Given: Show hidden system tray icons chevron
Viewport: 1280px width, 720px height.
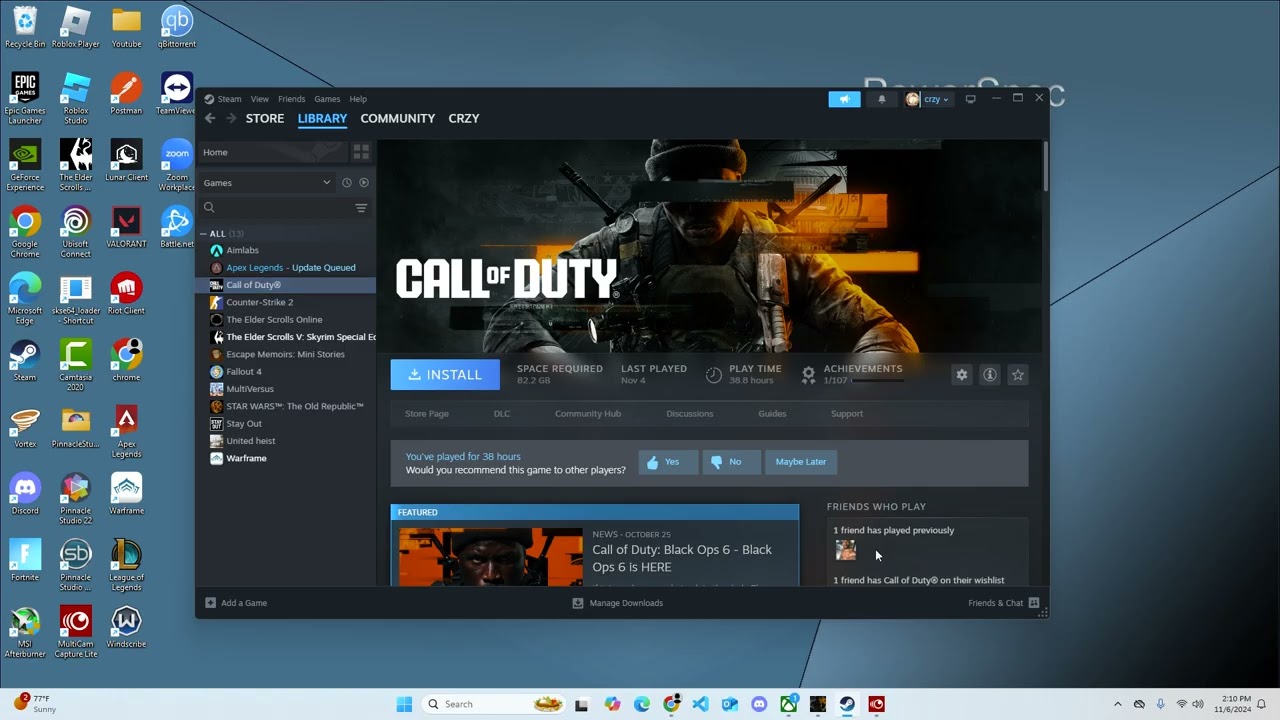Looking at the screenshot, I should click(1117, 704).
